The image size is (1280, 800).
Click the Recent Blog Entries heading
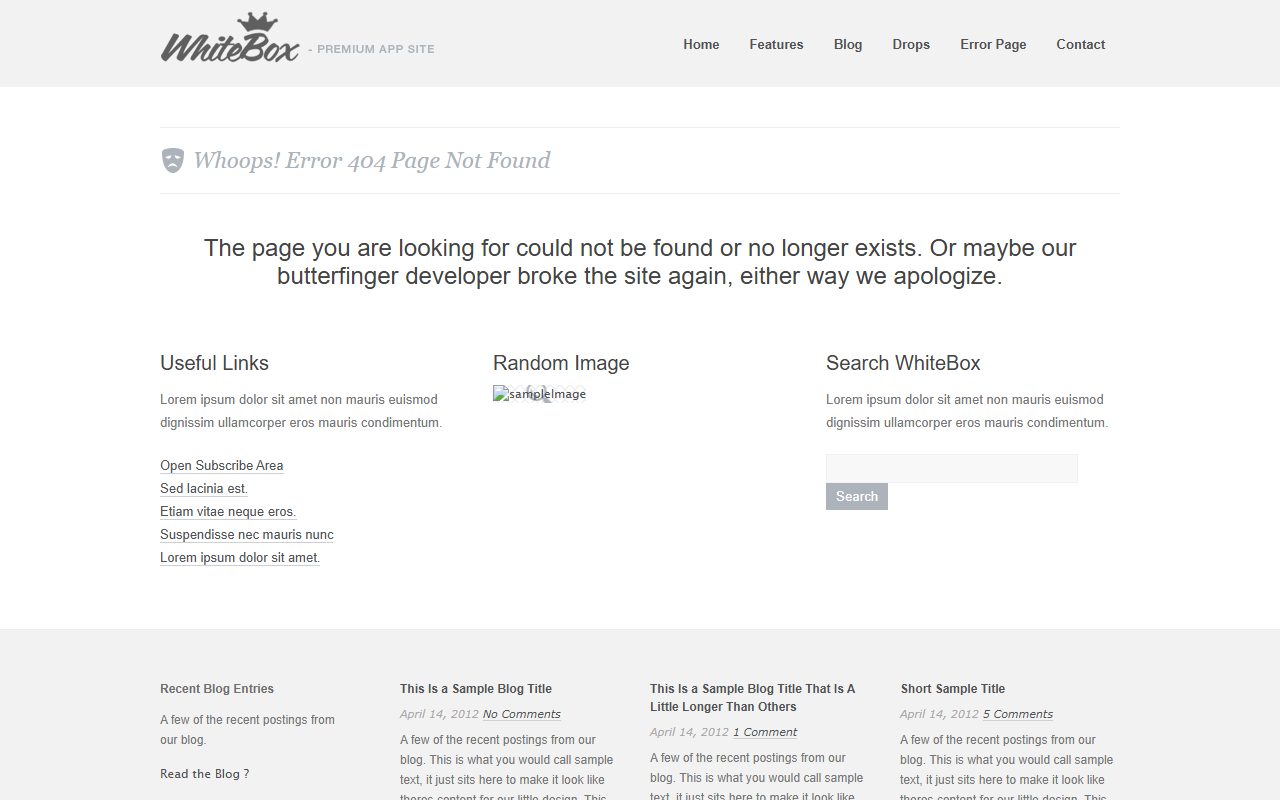217,688
